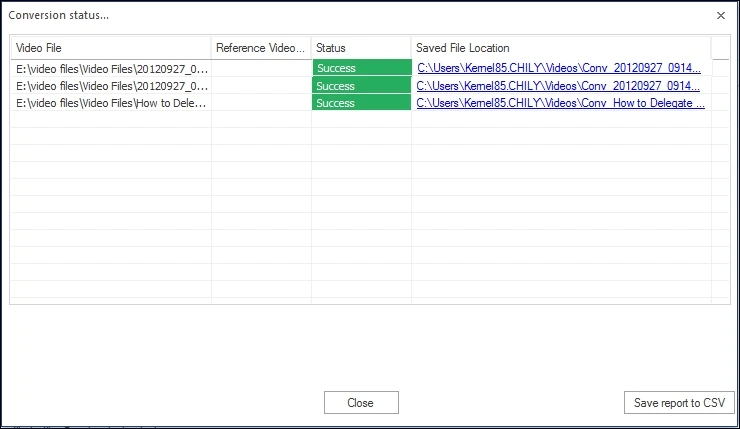Sort by the Video File column header

tap(110, 48)
